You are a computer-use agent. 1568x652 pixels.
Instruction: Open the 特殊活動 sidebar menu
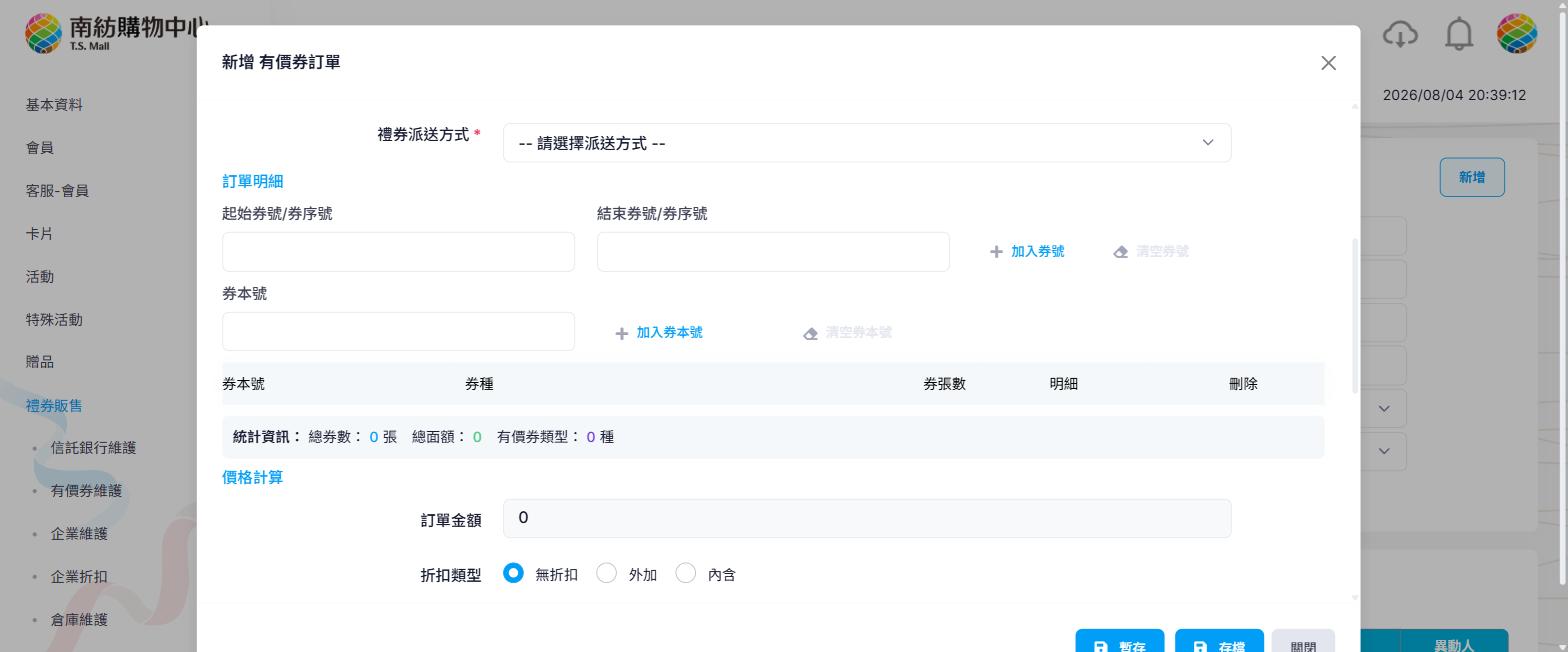click(54, 320)
